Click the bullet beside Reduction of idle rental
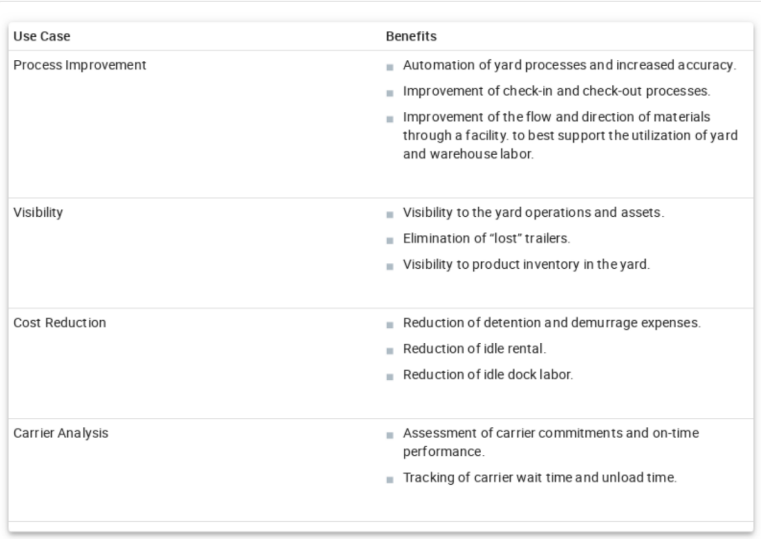This screenshot has width=761, height=539. pyautogui.click(x=389, y=350)
